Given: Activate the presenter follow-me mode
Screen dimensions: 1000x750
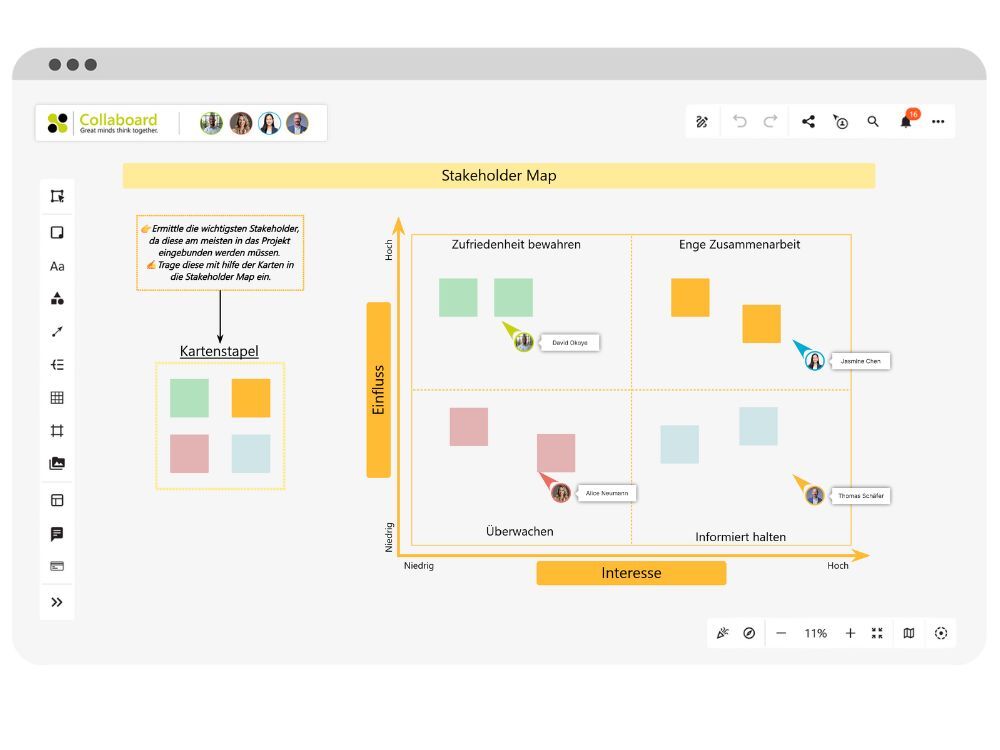Looking at the screenshot, I should coord(841,121).
